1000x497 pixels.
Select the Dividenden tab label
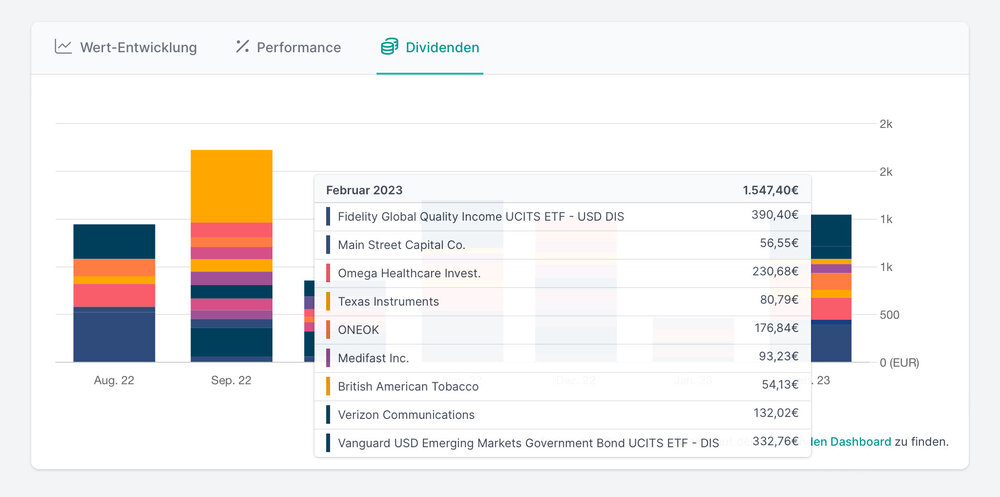click(x=442, y=47)
